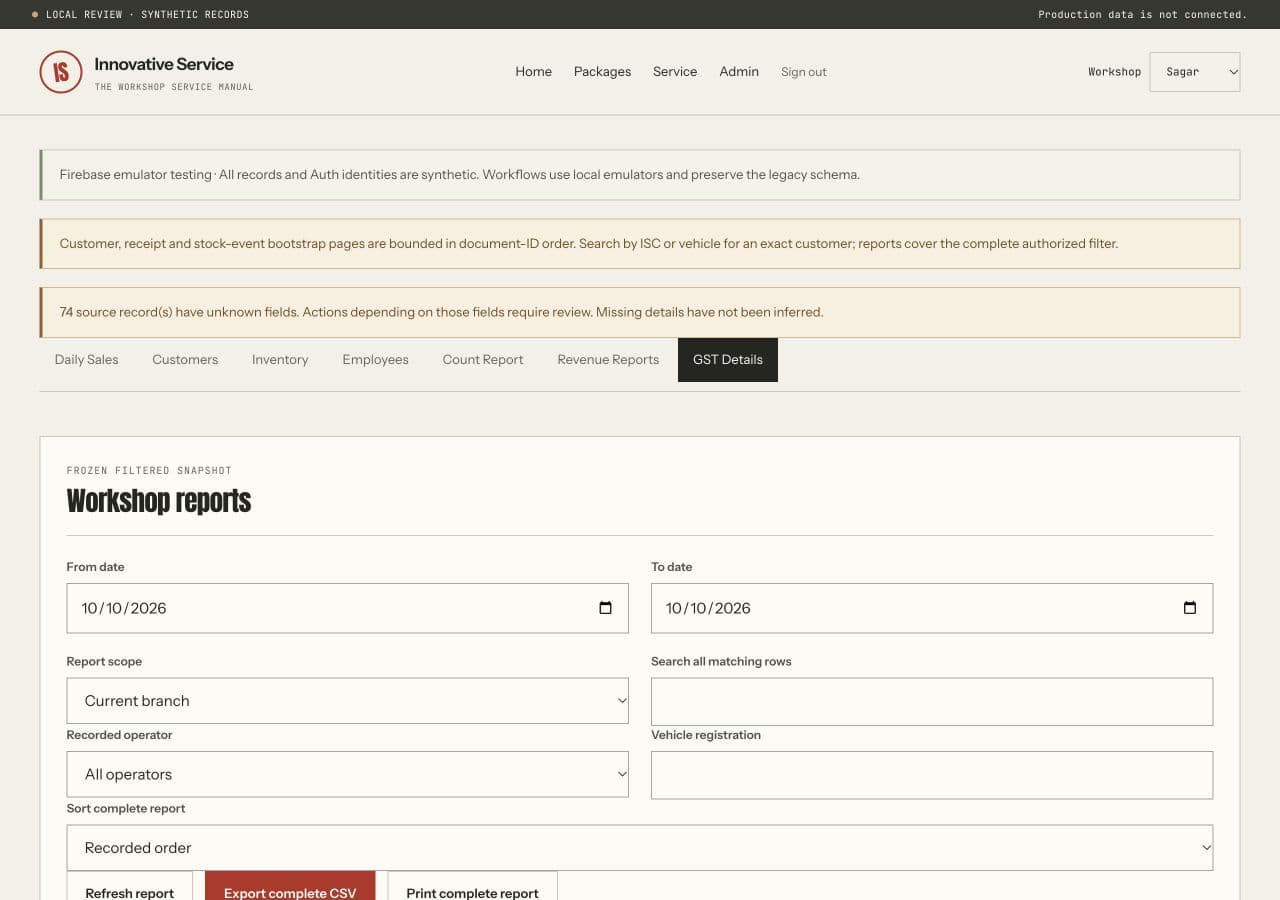The height and width of the screenshot is (900, 1280).
Task: Open the To date calendar picker icon
Action: [1190, 608]
